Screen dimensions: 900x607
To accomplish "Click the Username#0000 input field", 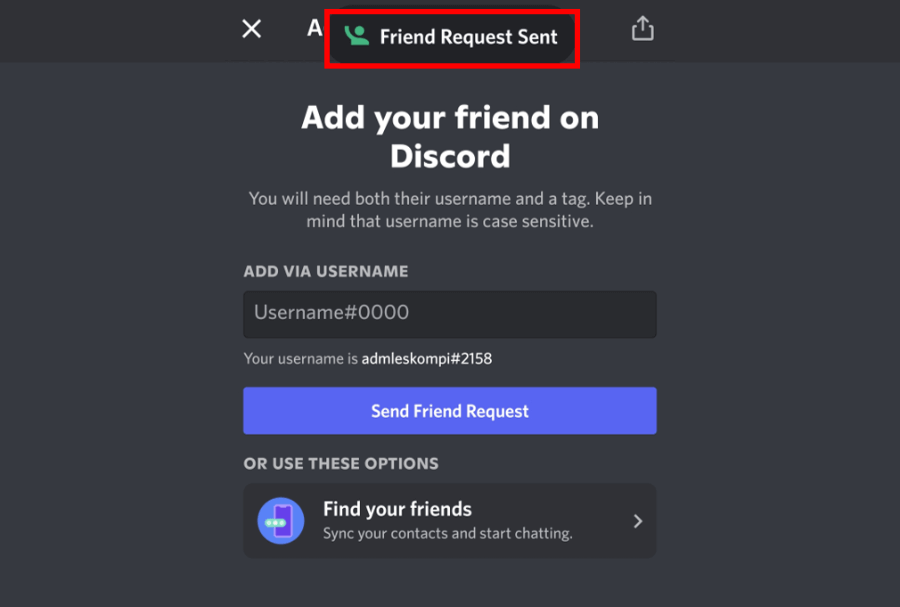I will [x=449, y=314].
